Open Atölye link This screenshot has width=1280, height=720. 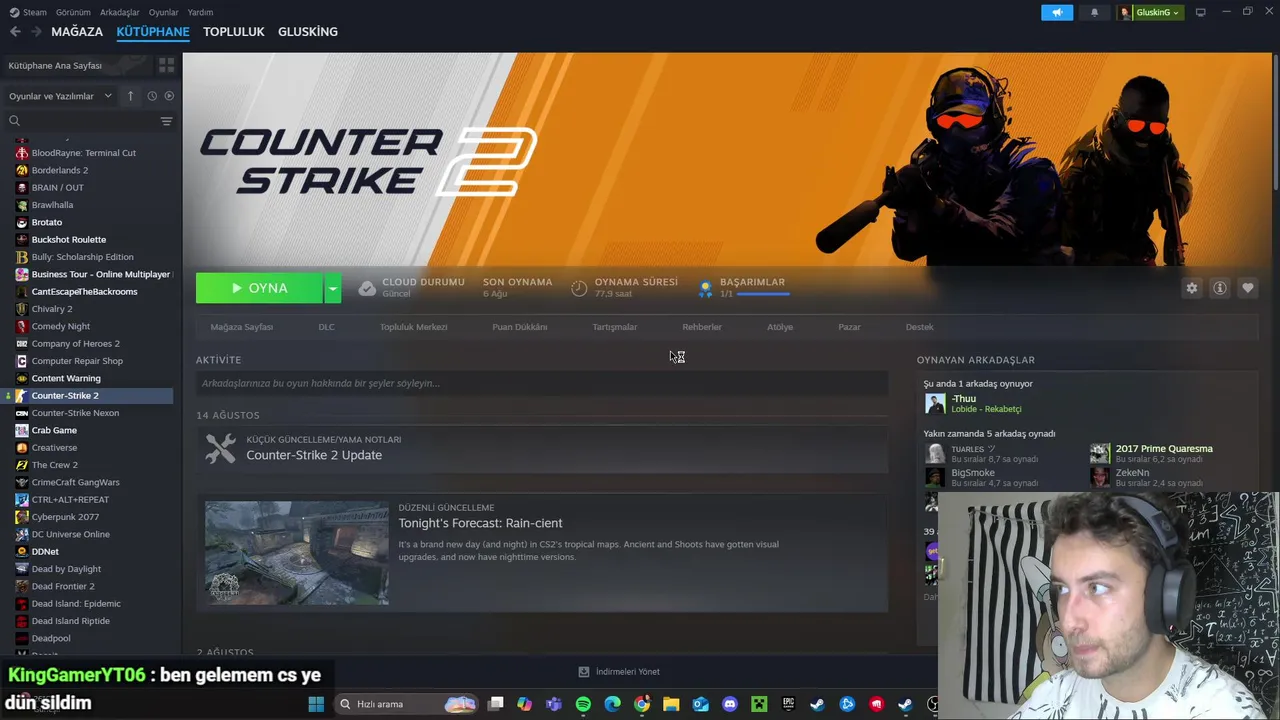(x=779, y=327)
